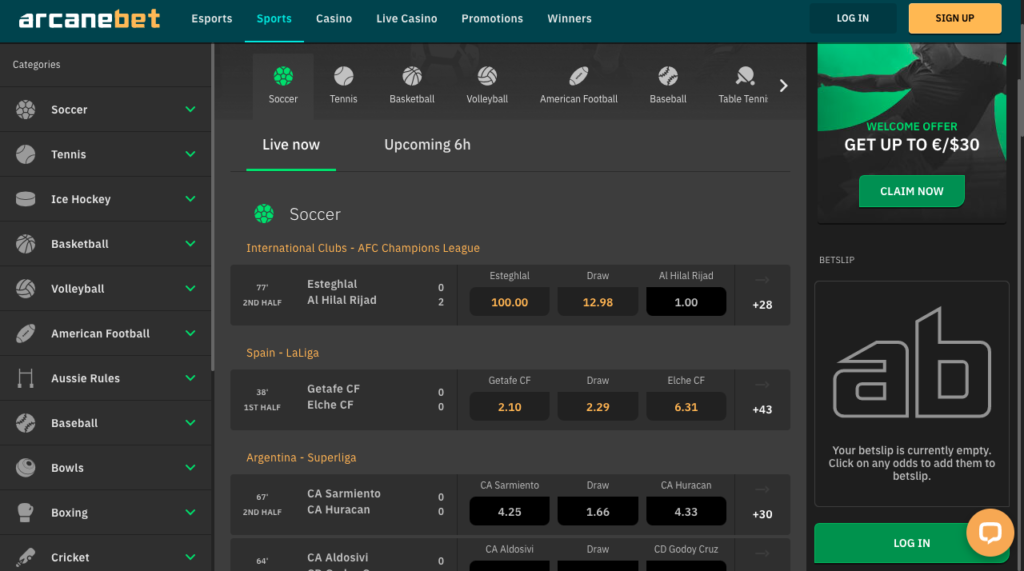1024x571 pixels.
Task: Expand Boxing category chevron
Action: click(x=190, y=512)
